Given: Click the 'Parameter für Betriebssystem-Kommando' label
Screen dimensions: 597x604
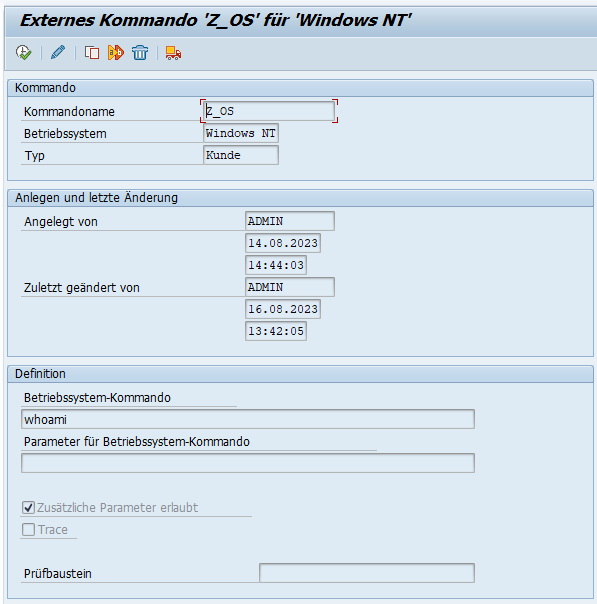Looking at the screenshot, I should point(137,441).
